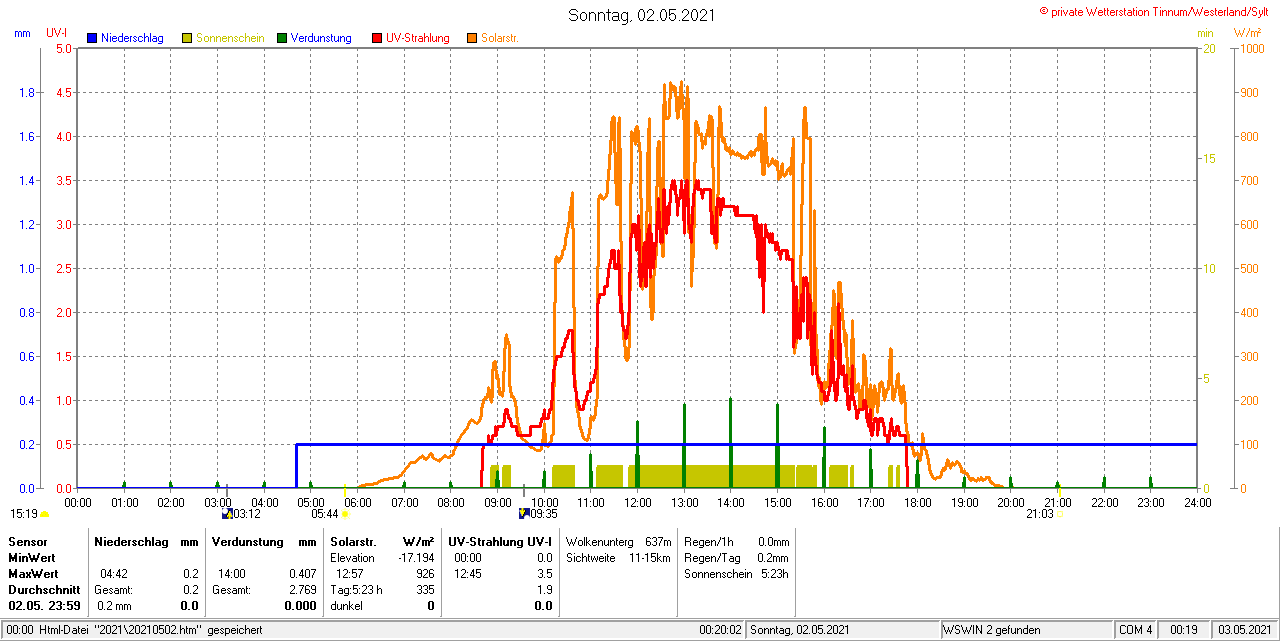Click the blue Niederschlag legend swatch

tap(92, 38)
